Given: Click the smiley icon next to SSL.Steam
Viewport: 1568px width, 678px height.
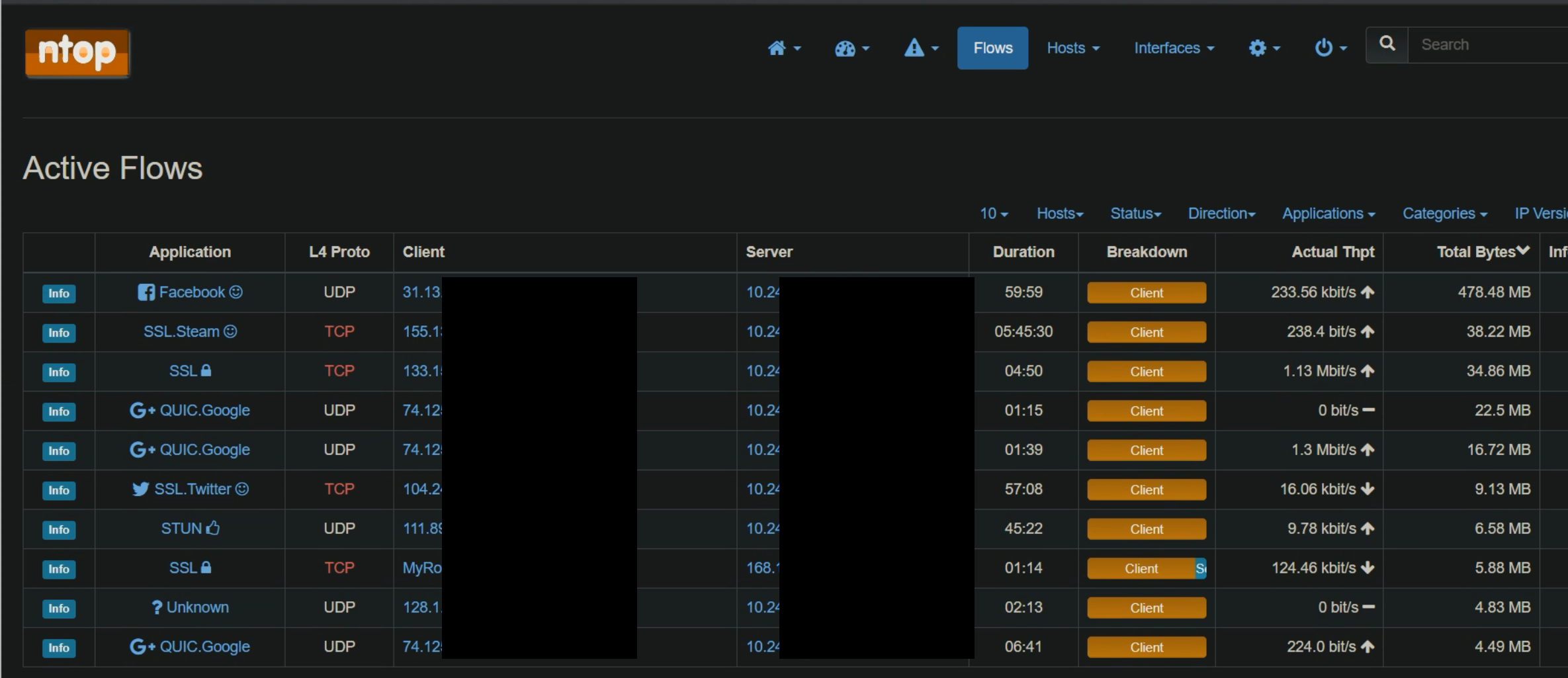Looking at the screenshot, I should 230,331.
